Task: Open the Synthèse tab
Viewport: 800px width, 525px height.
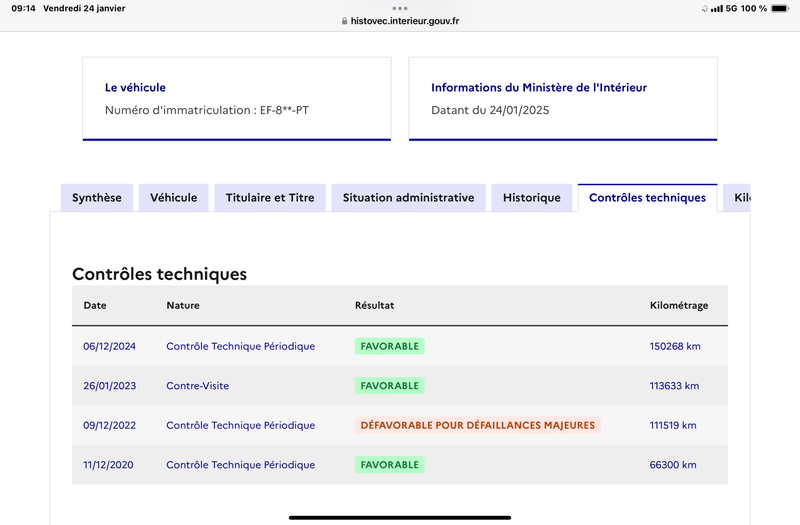Action: tap(97, 197)
